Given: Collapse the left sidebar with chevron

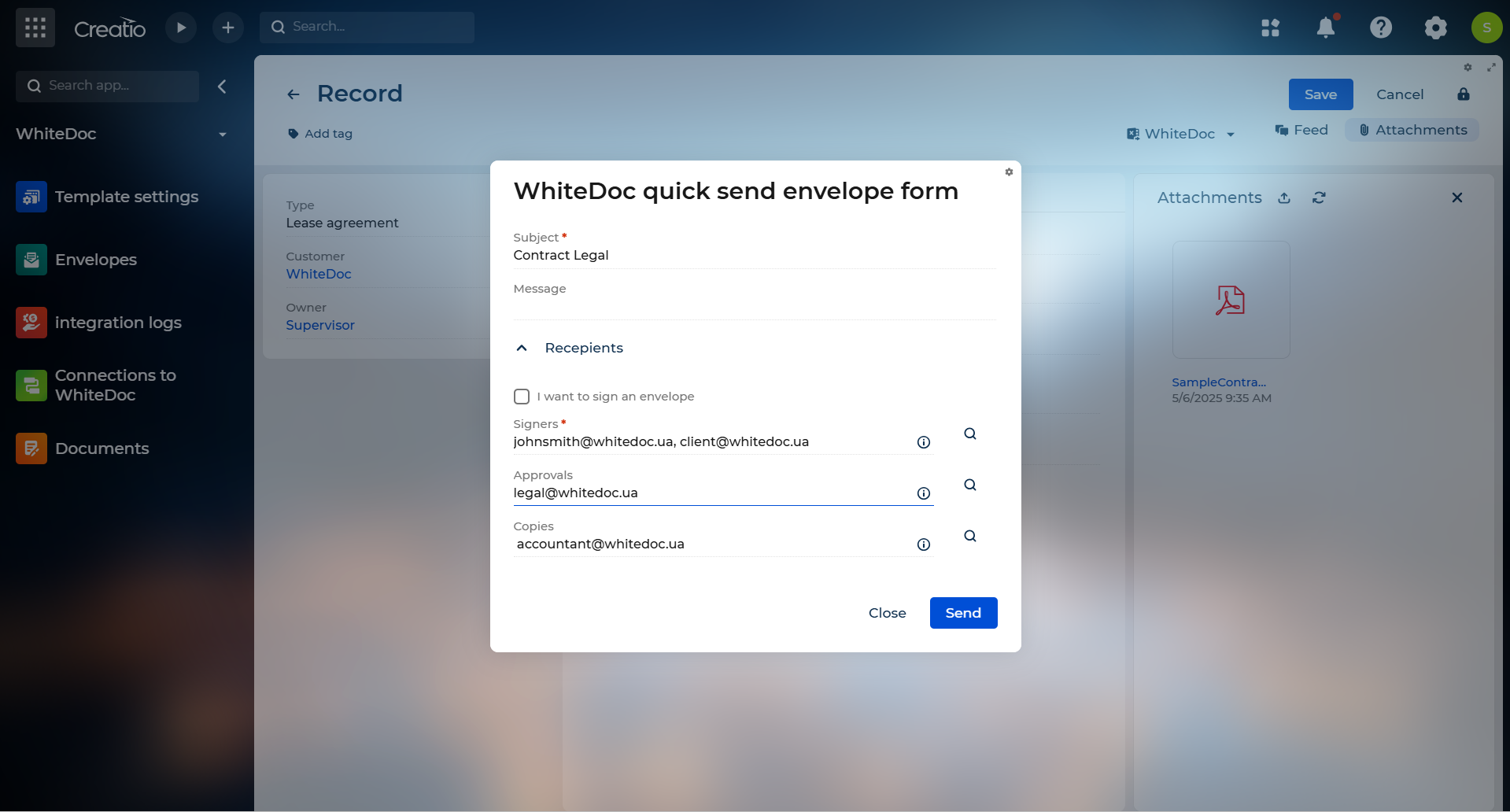Looking at the screenshot, I should coord(222,87).
